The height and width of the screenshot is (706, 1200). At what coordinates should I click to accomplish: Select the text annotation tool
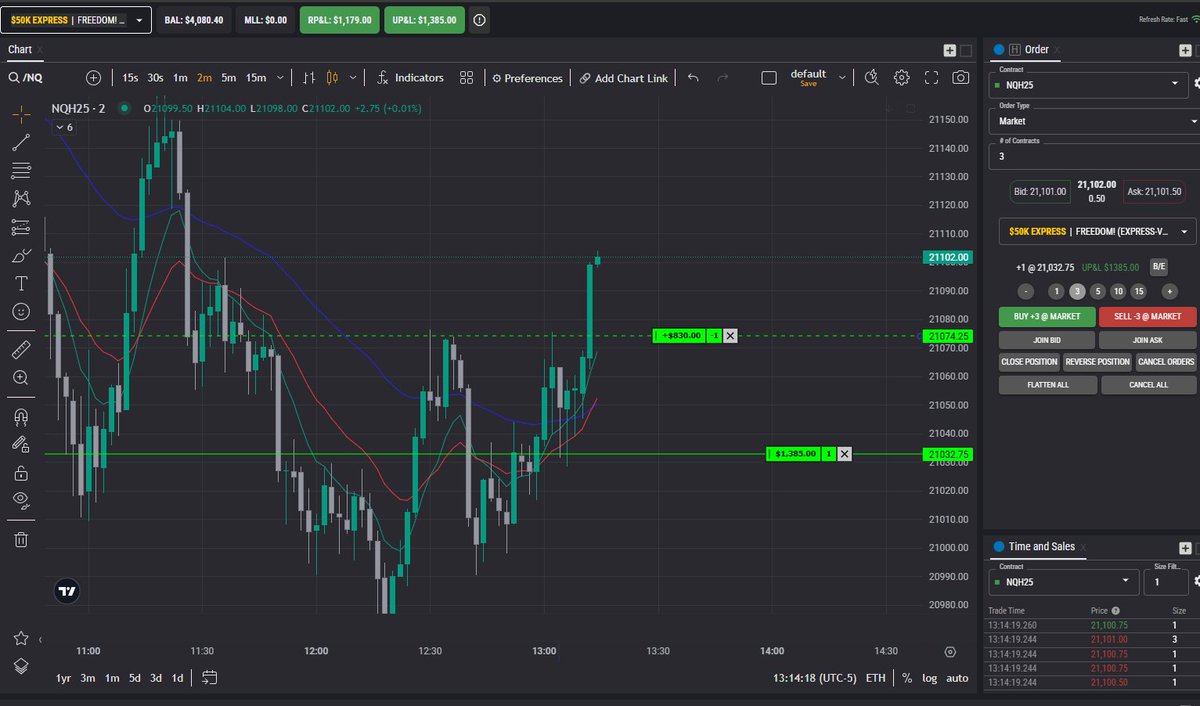pos(20,283)
